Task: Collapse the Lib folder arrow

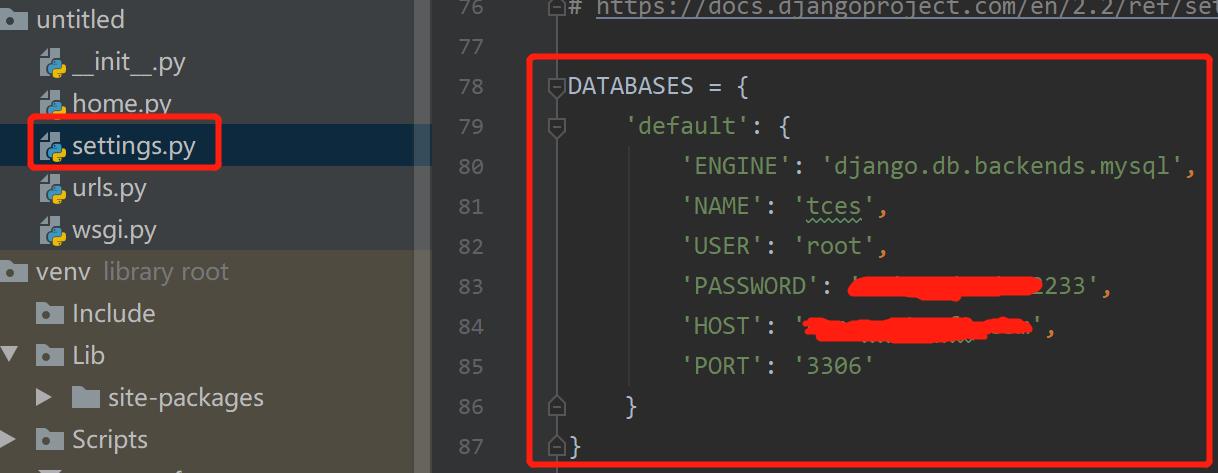Action: [x=10, y=355]
